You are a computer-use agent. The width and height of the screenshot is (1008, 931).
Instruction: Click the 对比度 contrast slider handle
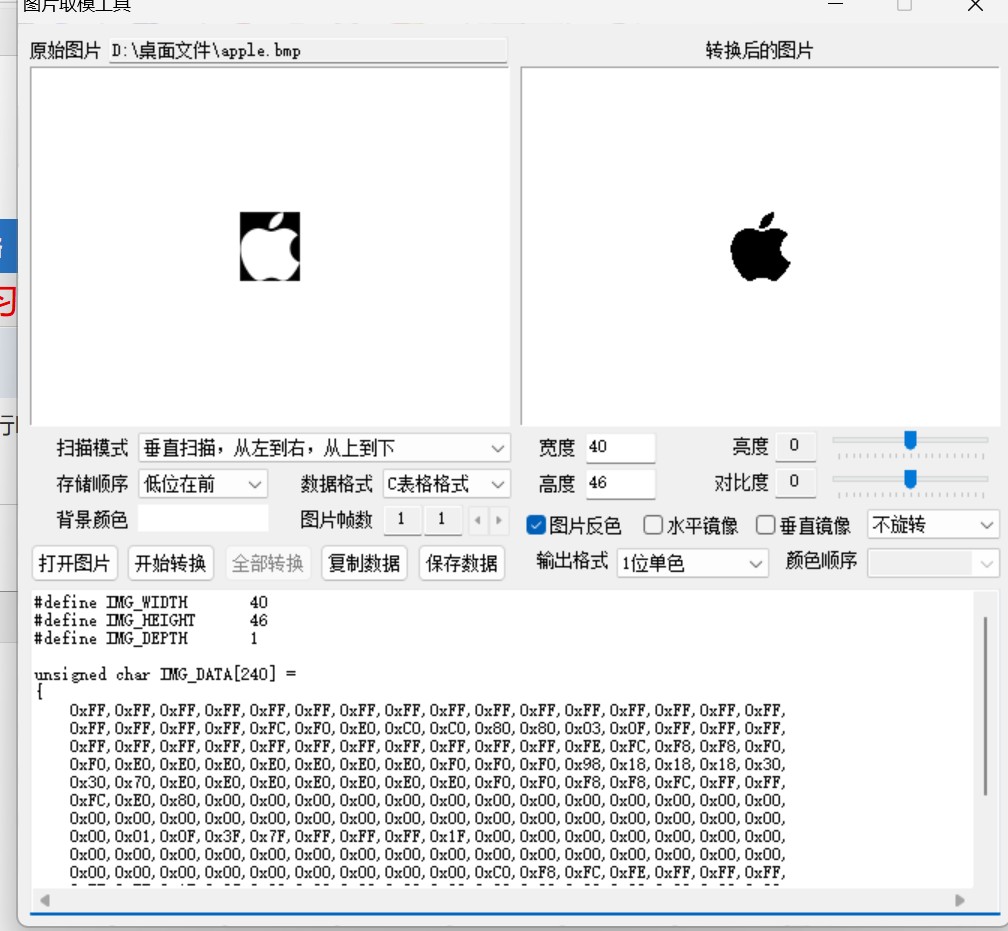click(x=910, y=479)
